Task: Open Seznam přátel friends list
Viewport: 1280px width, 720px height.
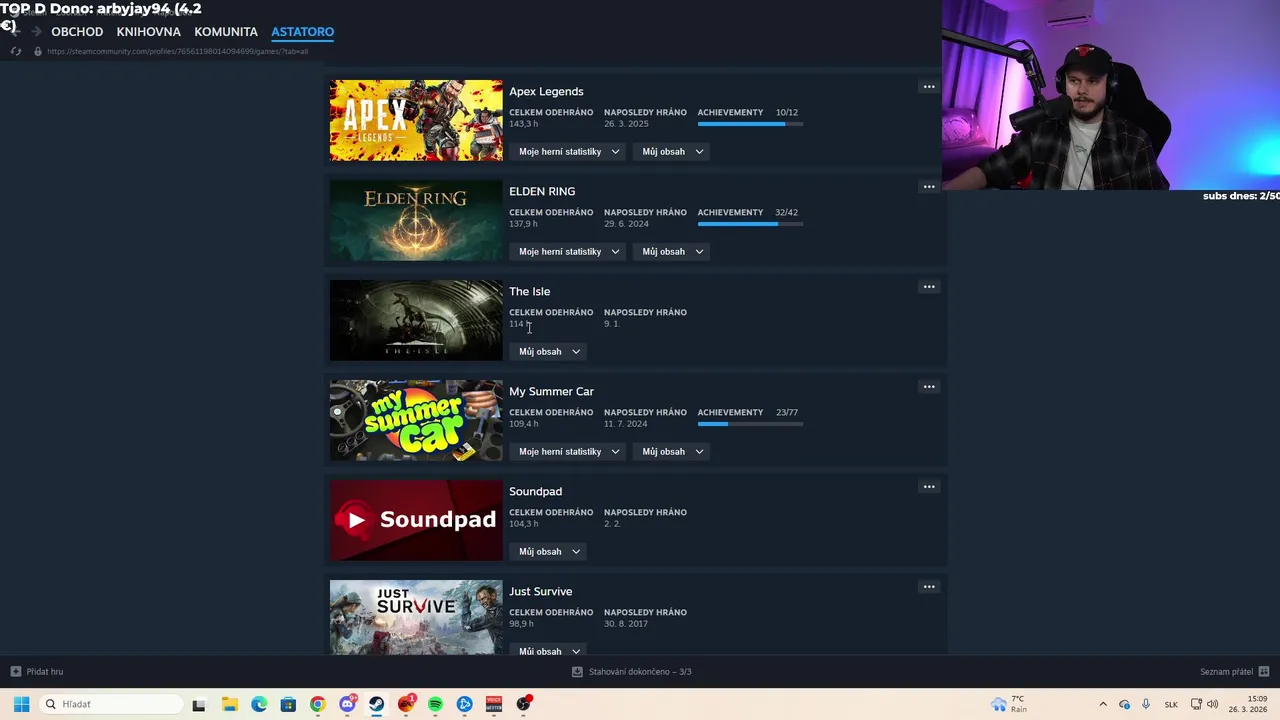Action: click(1226, 672)
